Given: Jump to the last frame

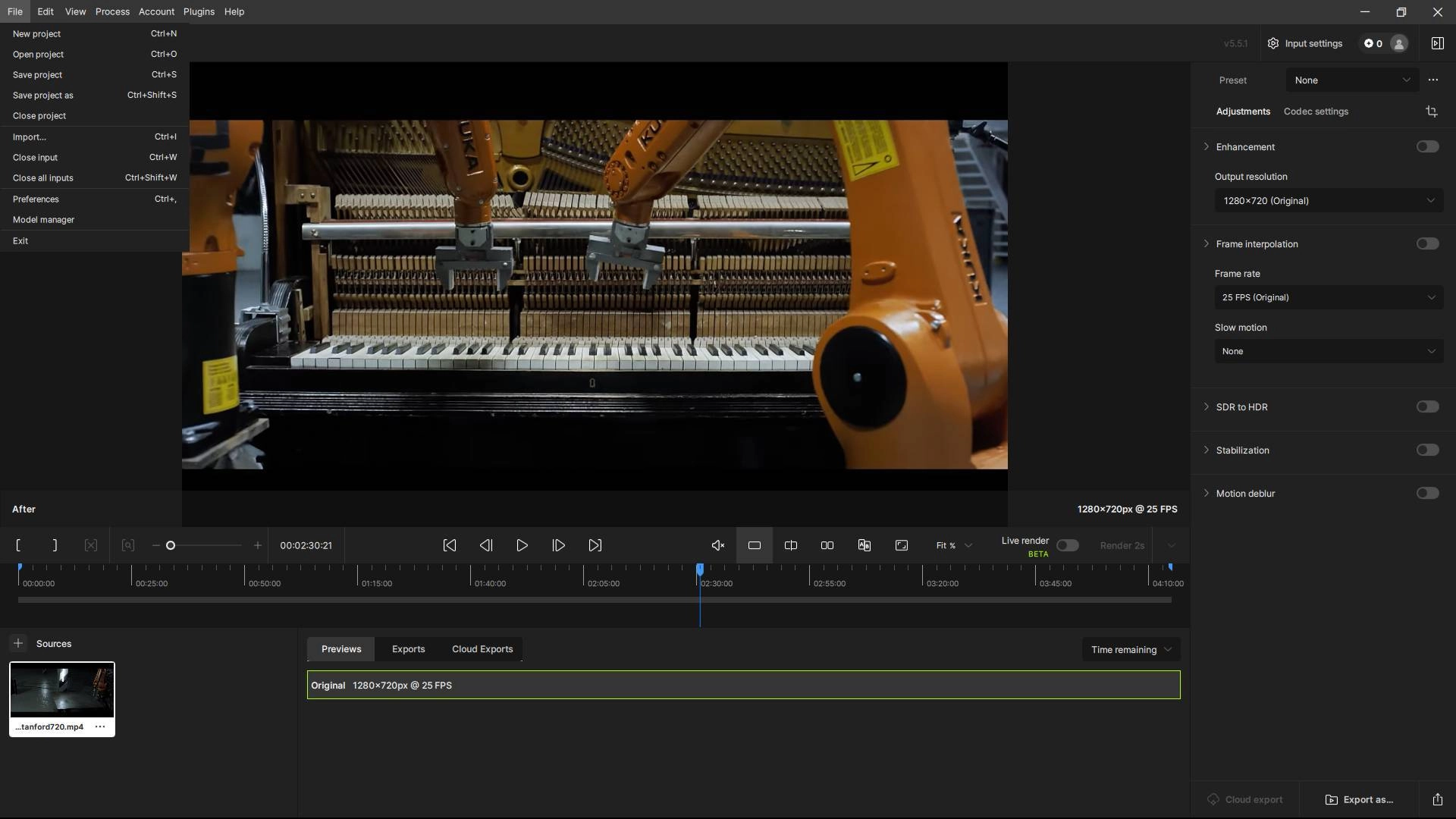Looking at the screenshot, I should click(x=595, y=545).
